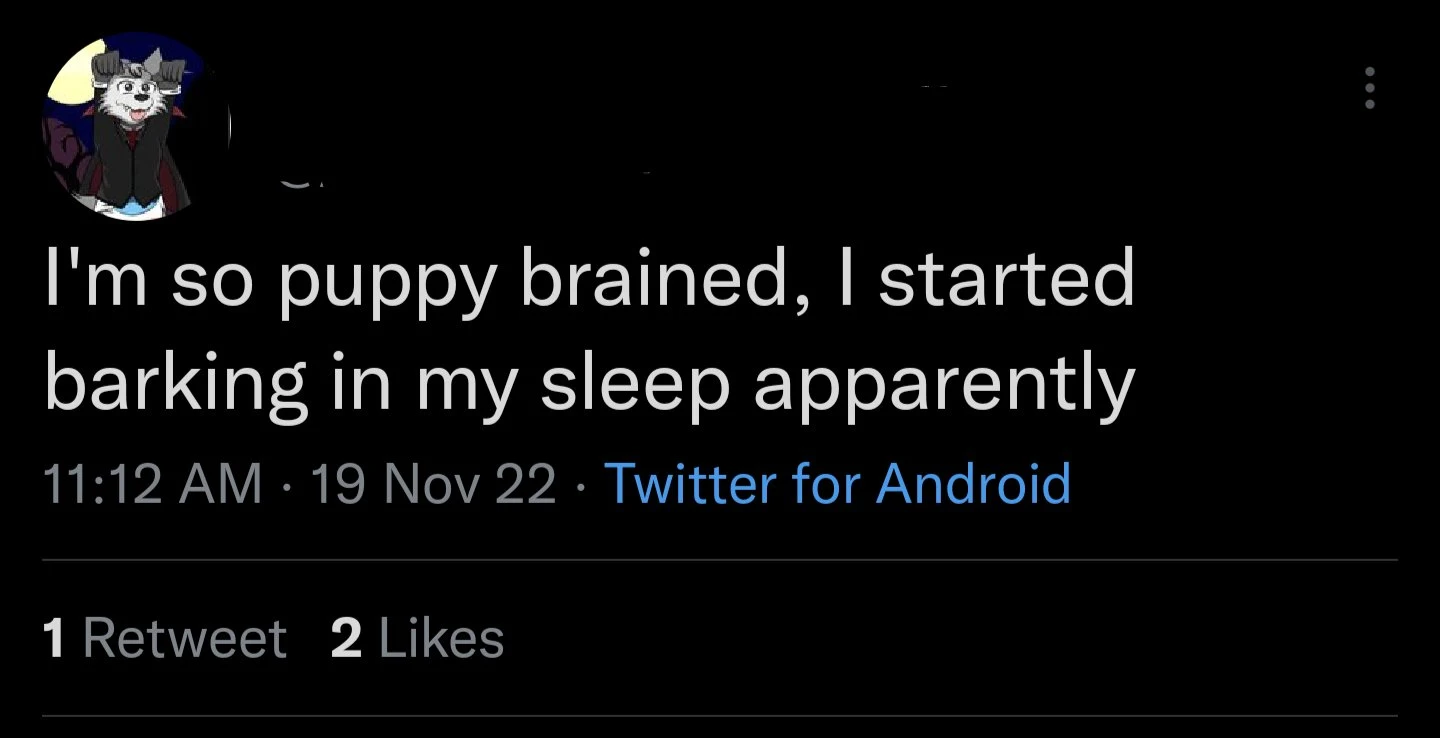Click the gray "Likes" label text

(440, 638)
